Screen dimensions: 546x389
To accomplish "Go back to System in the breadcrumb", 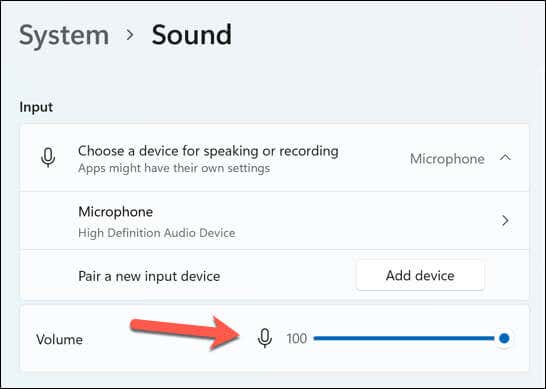I will pyautogui.click(x=64, y=35).
